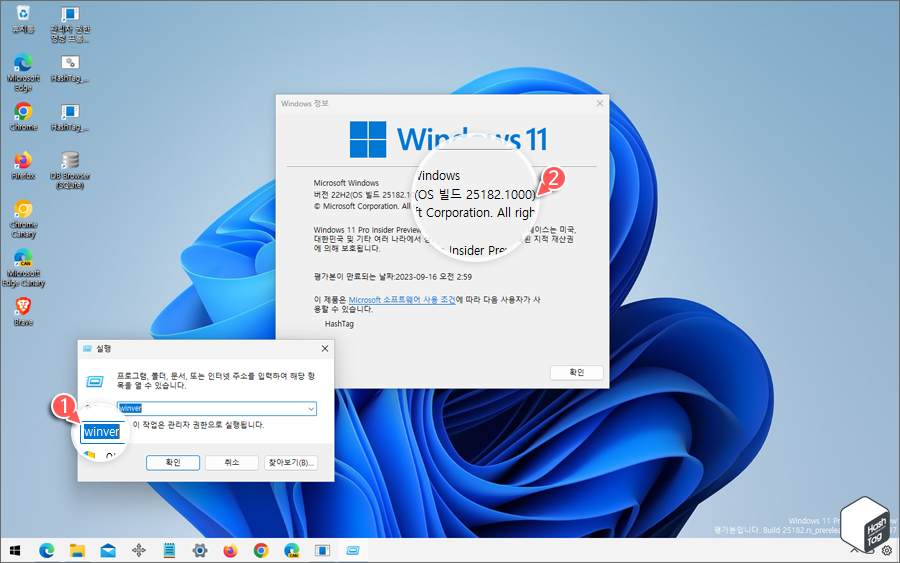Open DB Browser (SQLite) desktop shortcut
Viewport: 900px width, 563px height.
(x=70, y=170)
